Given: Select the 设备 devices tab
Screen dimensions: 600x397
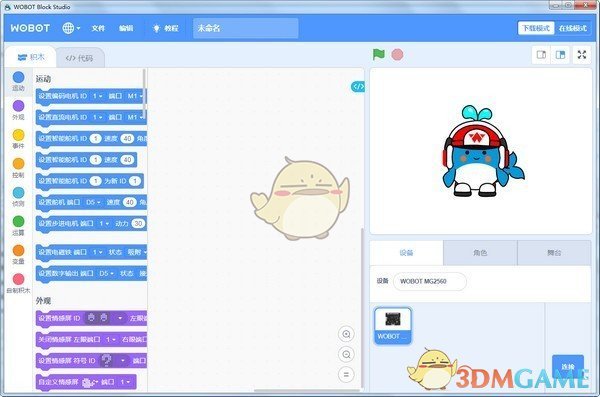Looking at the screenshot, I should pos(406,253).
